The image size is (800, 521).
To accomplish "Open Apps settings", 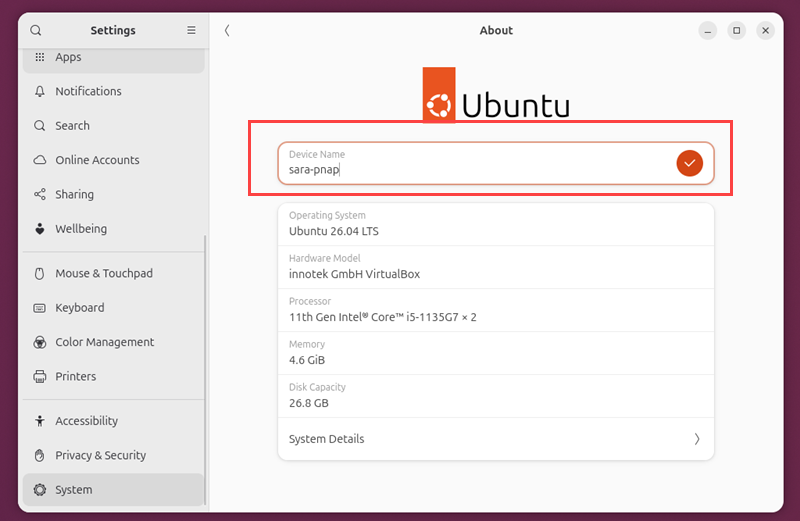I will 113,58.
